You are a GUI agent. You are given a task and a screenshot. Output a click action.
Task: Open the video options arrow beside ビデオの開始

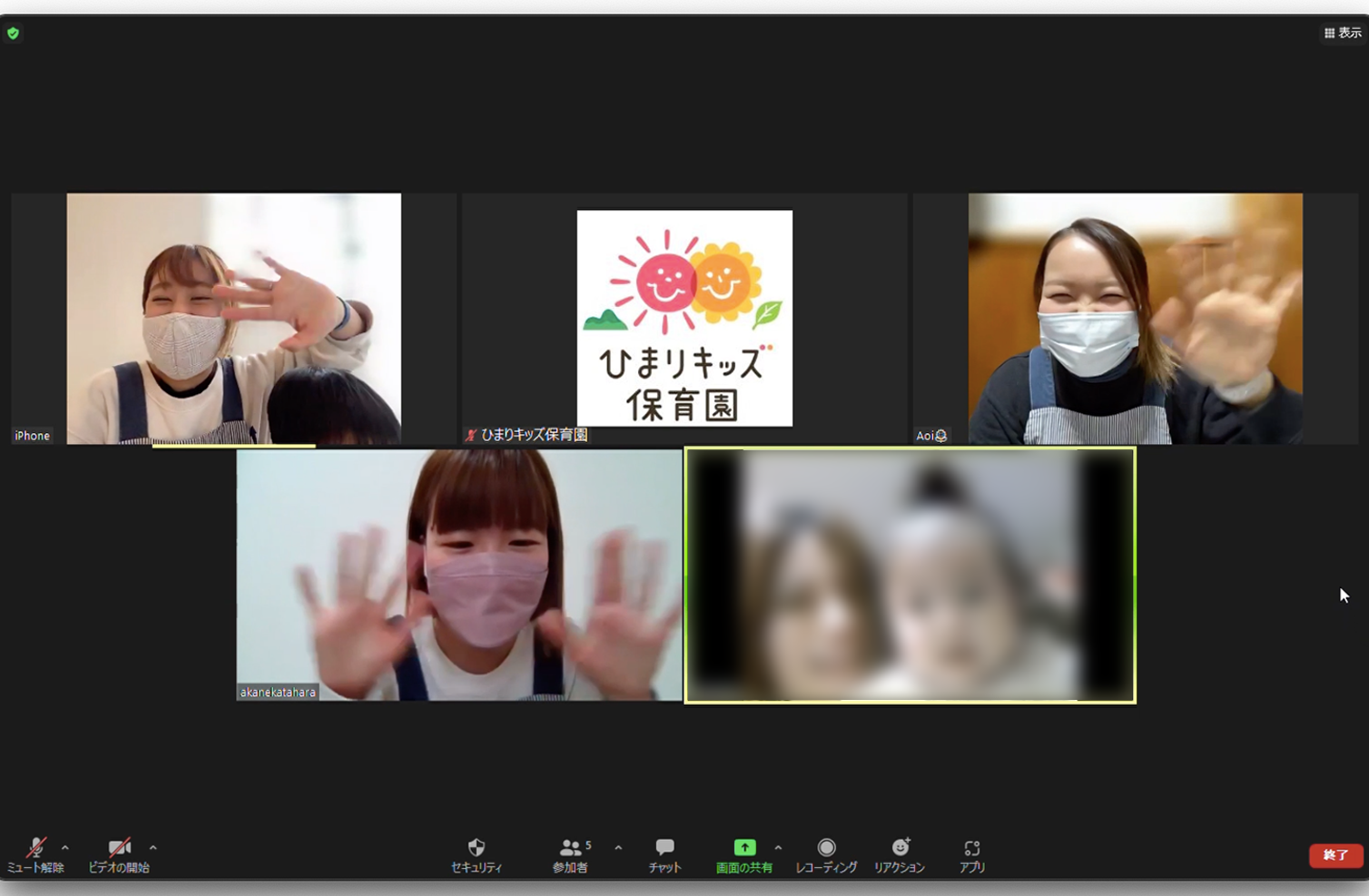point(153,848)
